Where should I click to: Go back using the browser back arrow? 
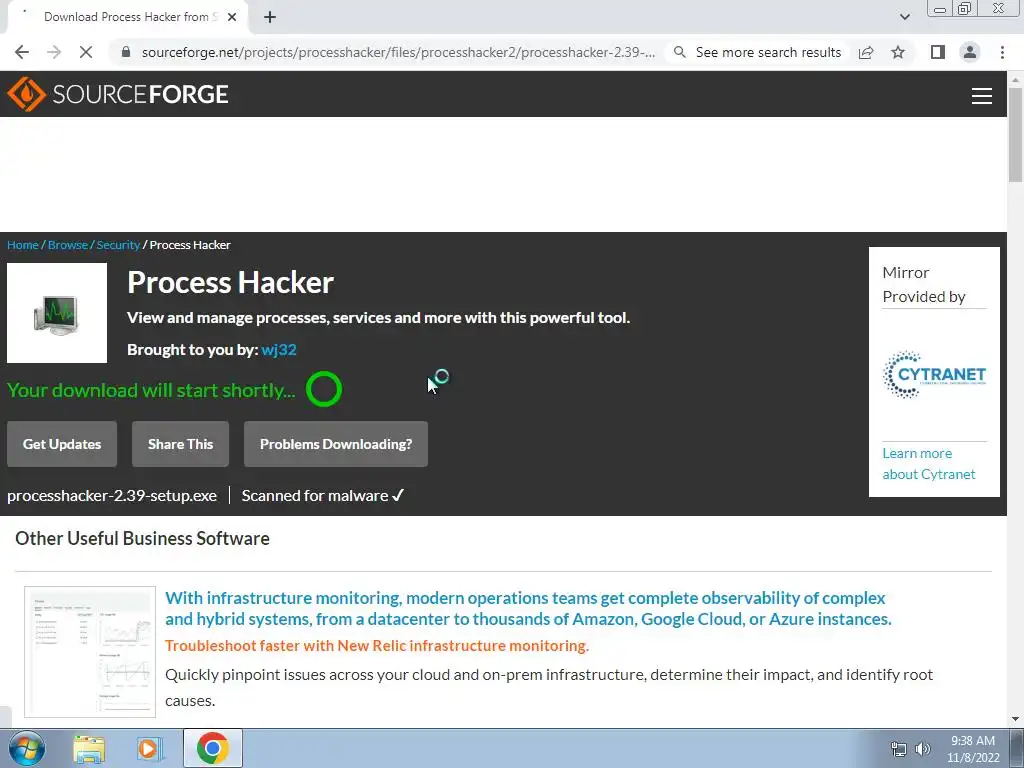pos(22,52)
